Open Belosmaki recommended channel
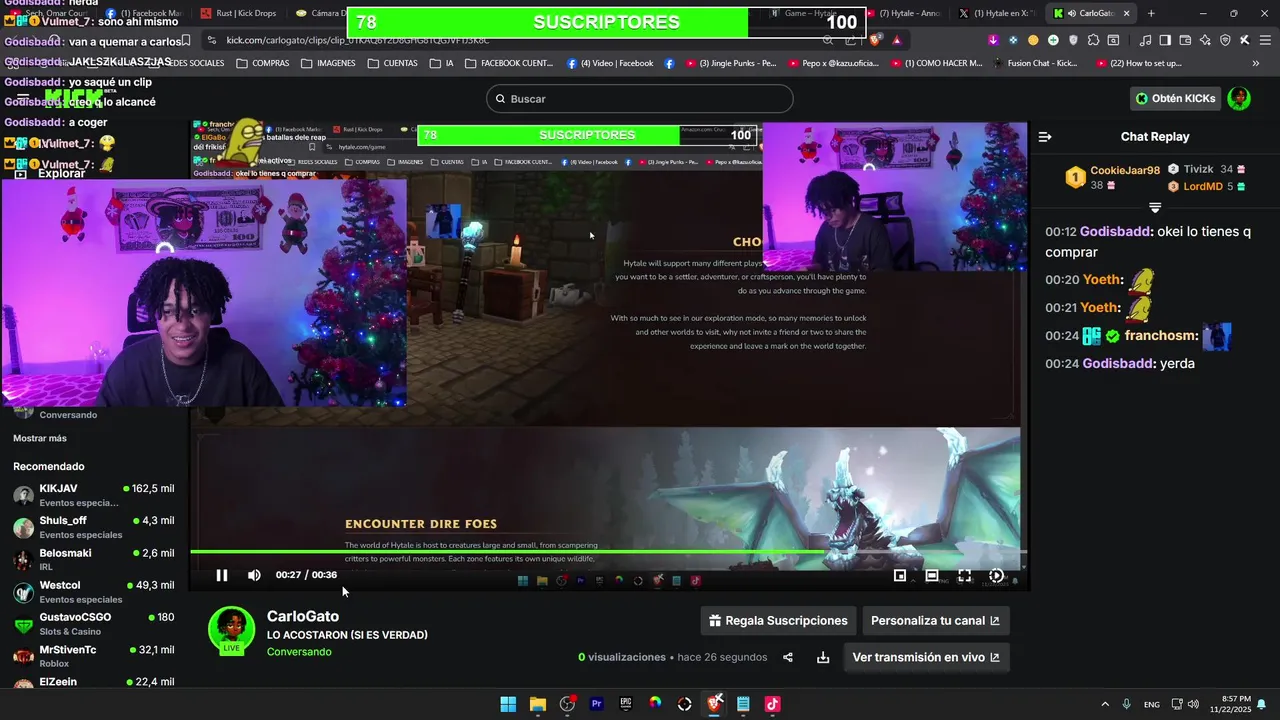1280x720 pixels. tap(94, 559)
